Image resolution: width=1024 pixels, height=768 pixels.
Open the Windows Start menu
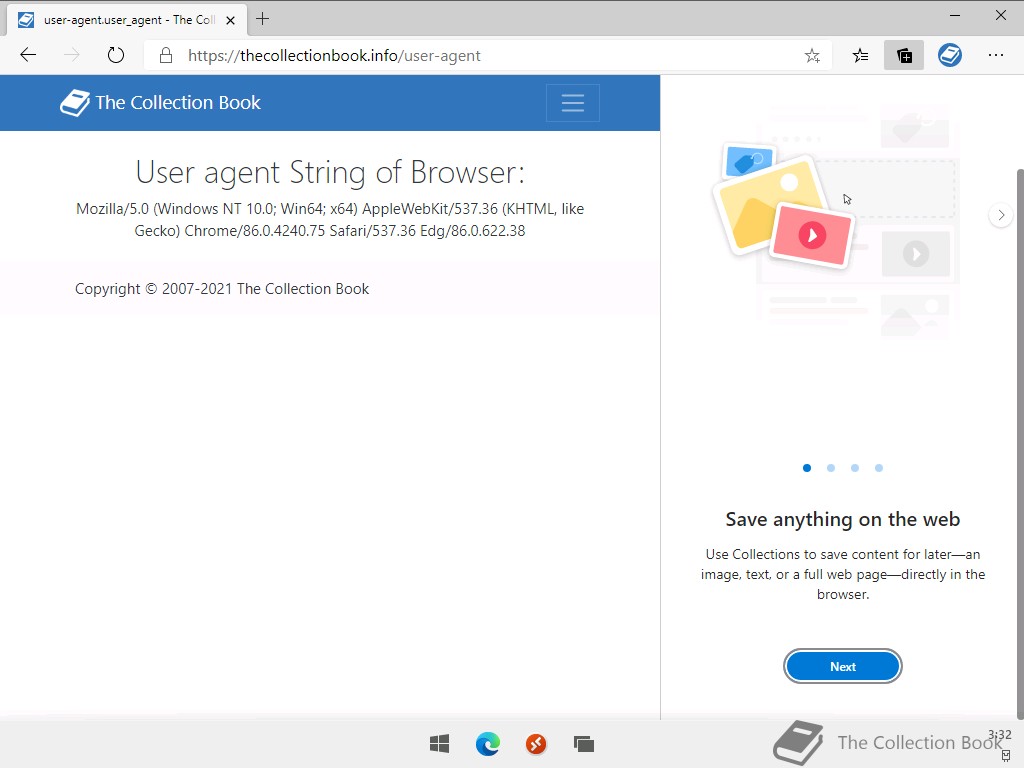point(440,744)
